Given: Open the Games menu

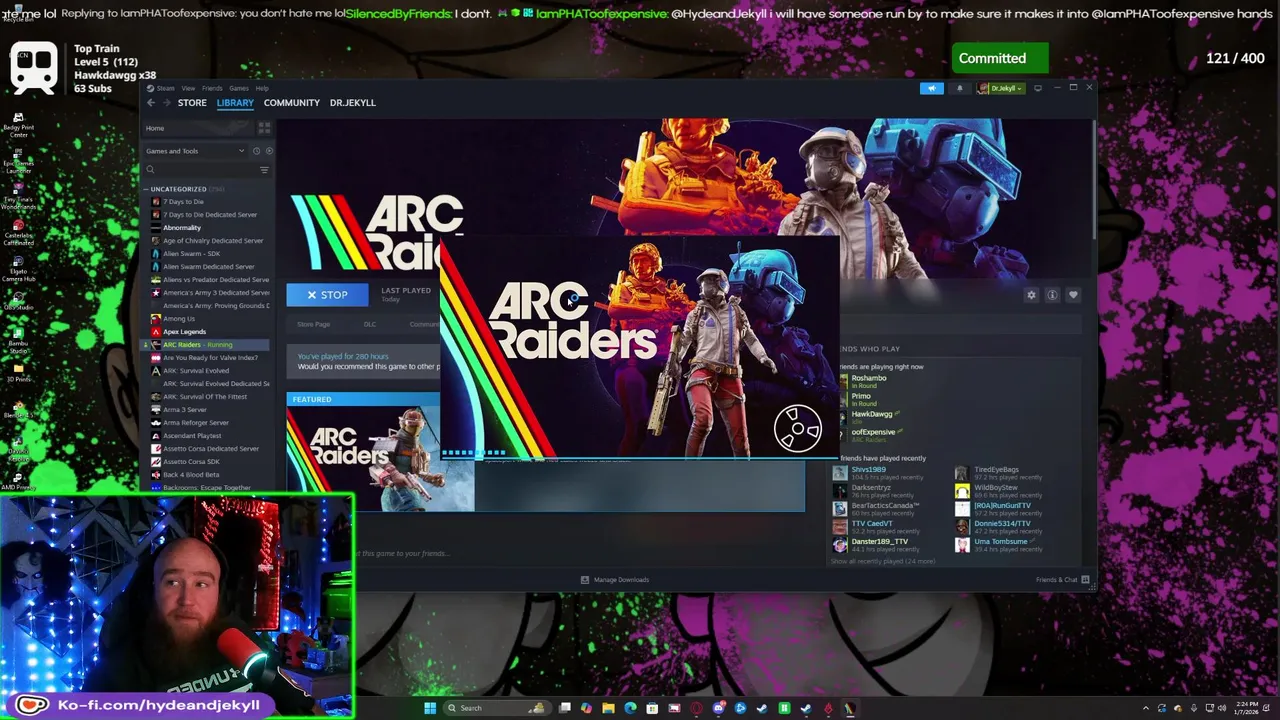Looking at the screenshot, I should (x=238, y=88).
